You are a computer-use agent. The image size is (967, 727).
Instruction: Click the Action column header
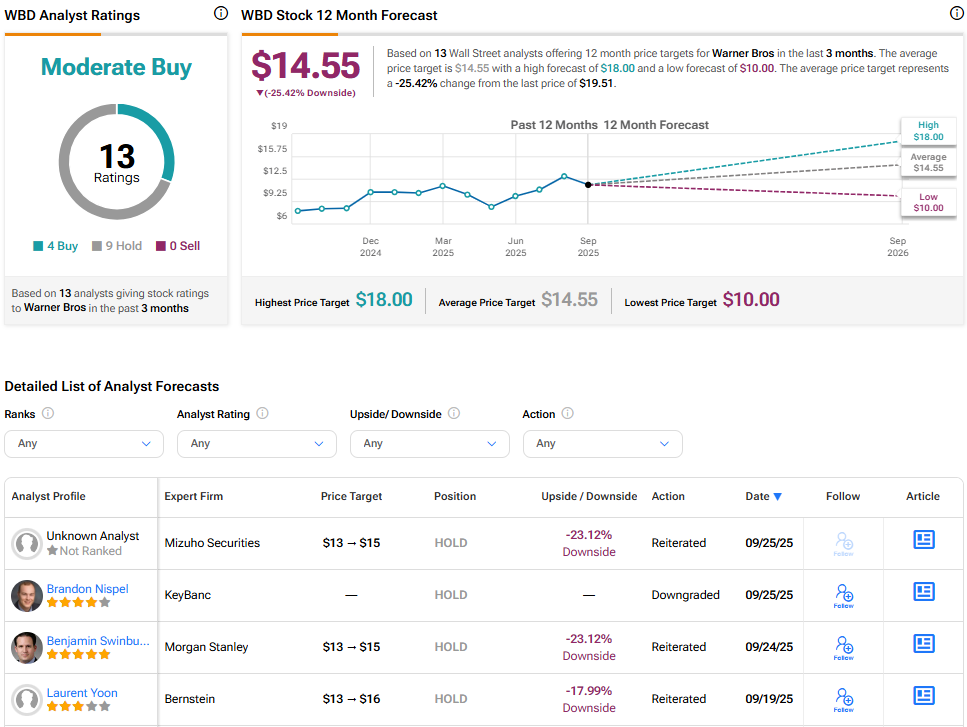point(668,496)
